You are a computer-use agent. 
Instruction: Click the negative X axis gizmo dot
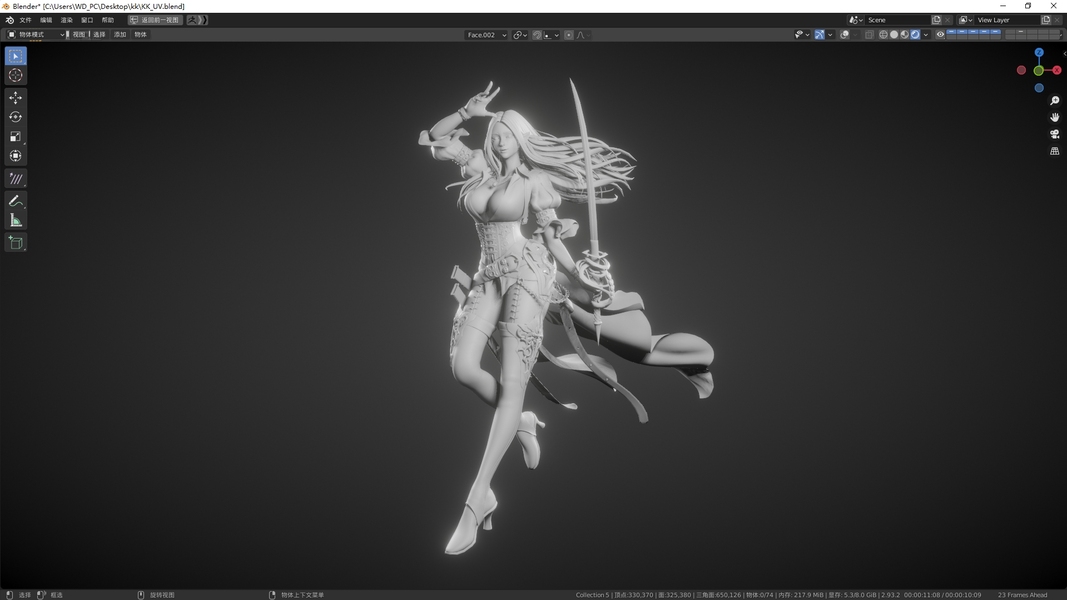(x=1021, y=70)
